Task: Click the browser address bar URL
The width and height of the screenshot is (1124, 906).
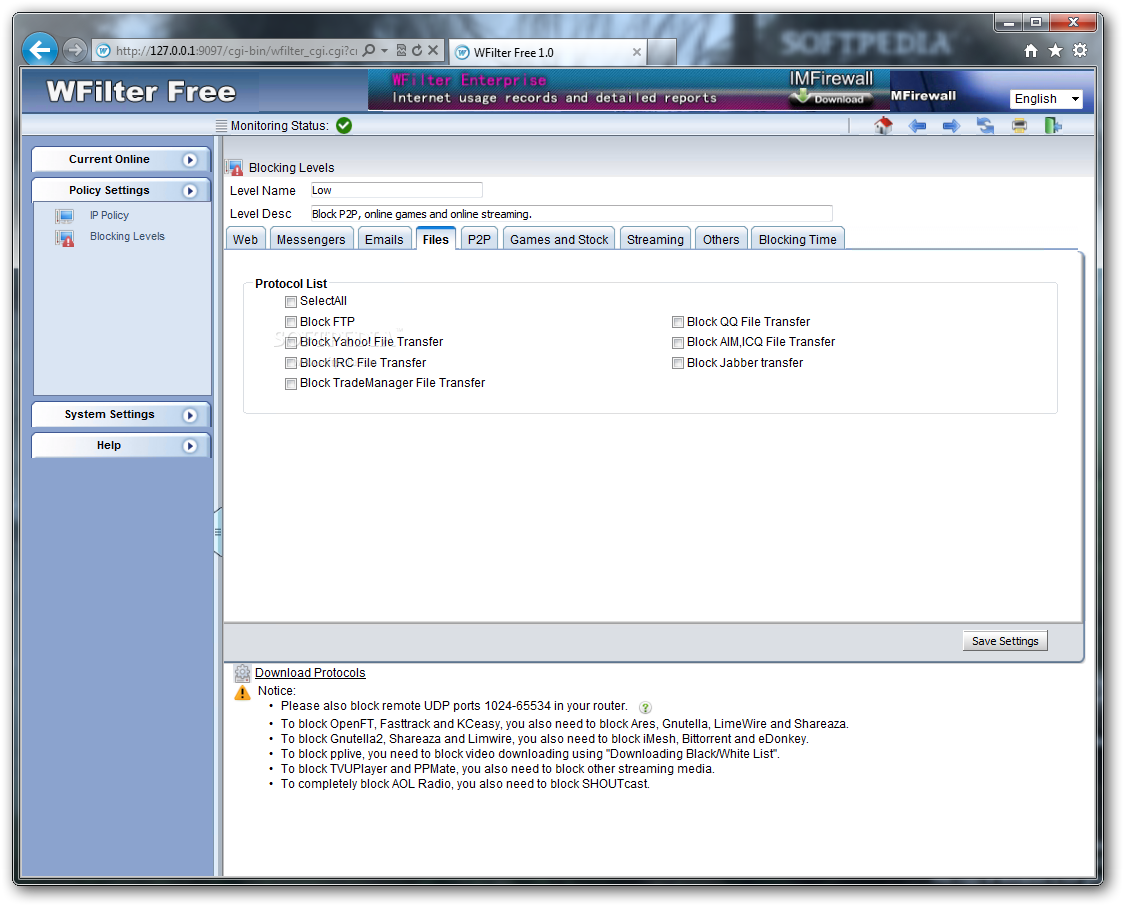Action: [237, 50]
